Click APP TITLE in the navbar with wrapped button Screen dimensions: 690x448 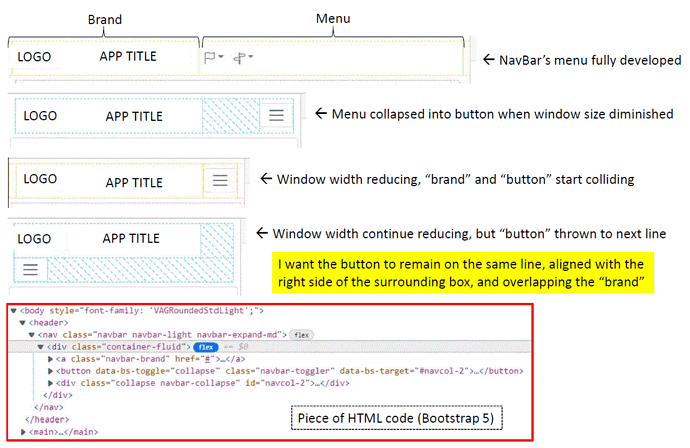[131, 238]
